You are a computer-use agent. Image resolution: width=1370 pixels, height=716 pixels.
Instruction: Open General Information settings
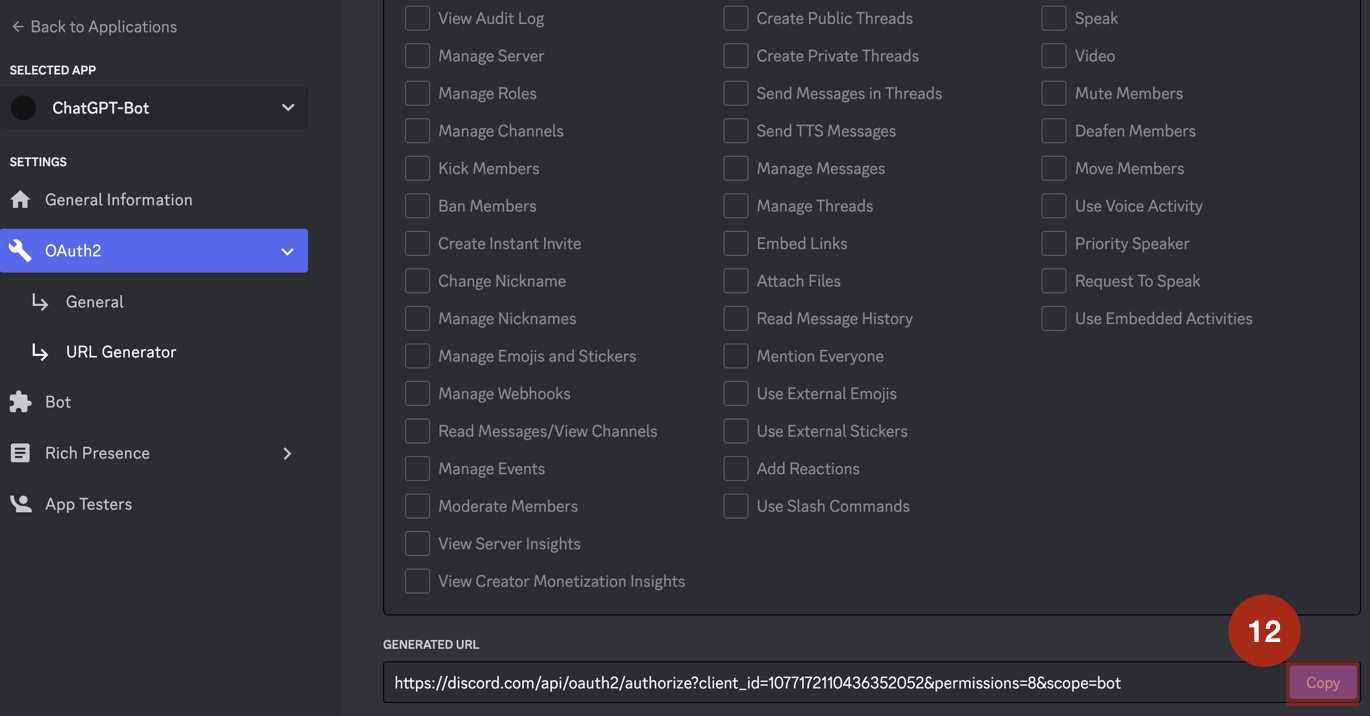click(118, 200)
